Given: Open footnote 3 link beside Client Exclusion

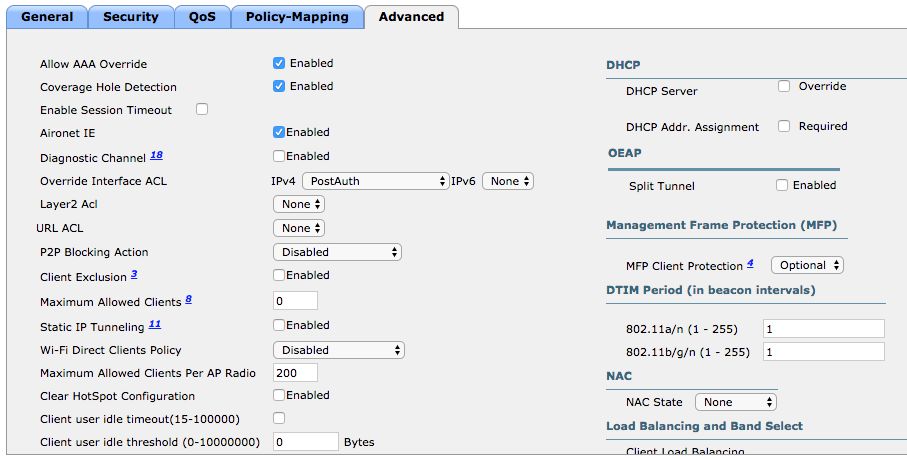Looking at the screenshot, I should (134, 274).
